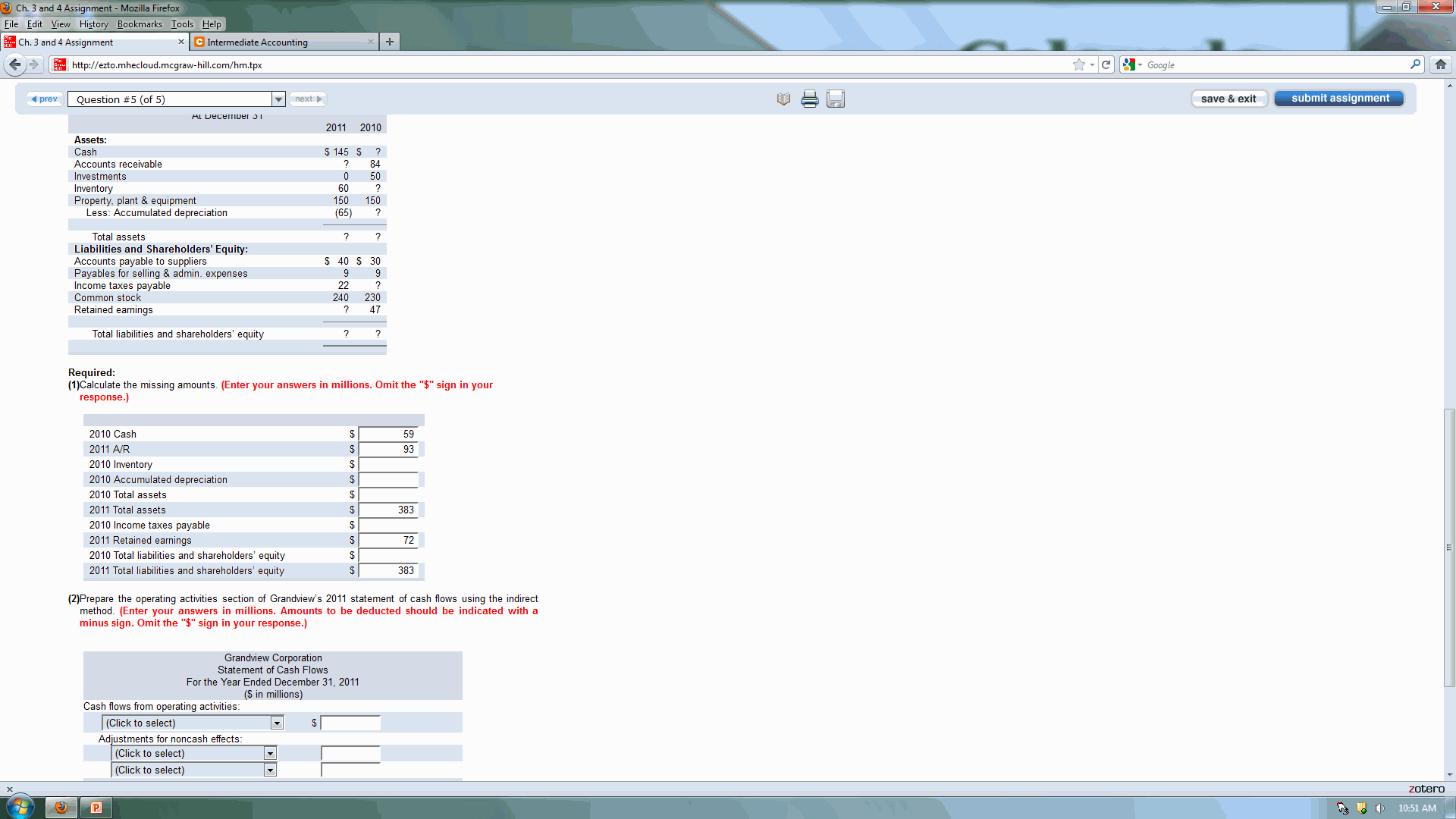Click the Back navigation arrow icon
This screenshot has width=1456, height=819.
coord(15,64)
